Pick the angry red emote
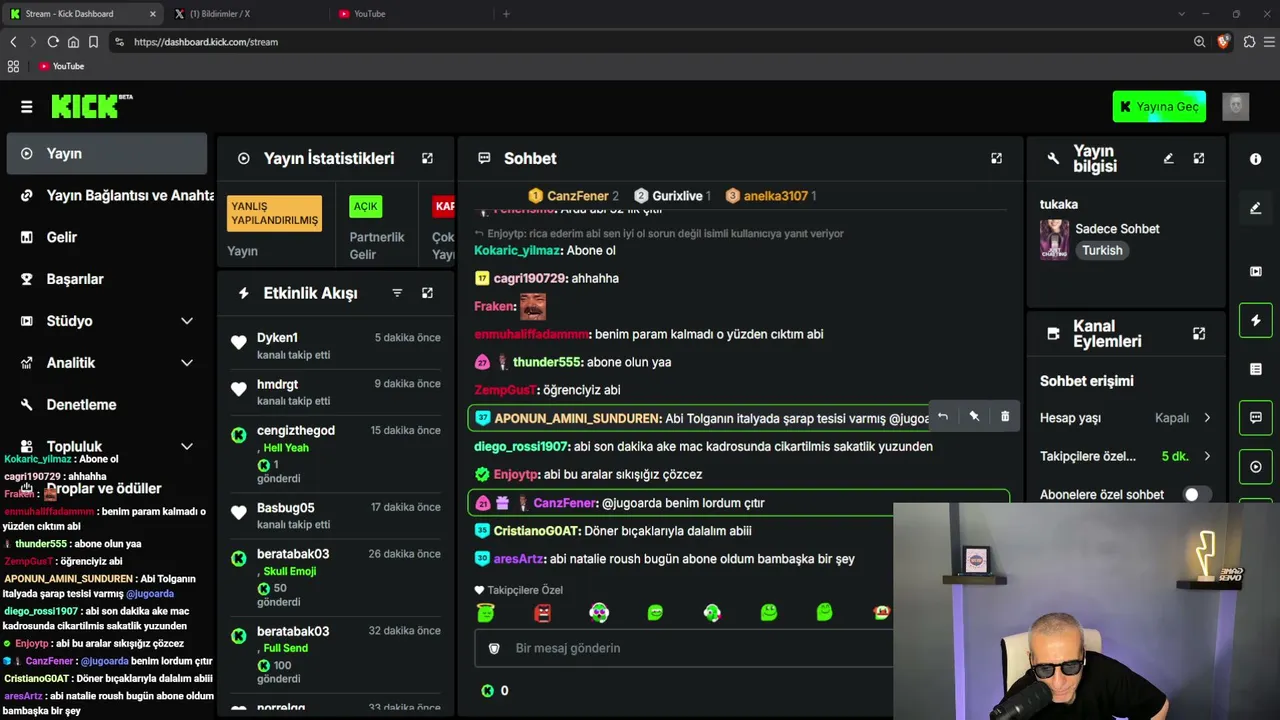This screenshot has width=1280, height=720. [x=542, y=612]
